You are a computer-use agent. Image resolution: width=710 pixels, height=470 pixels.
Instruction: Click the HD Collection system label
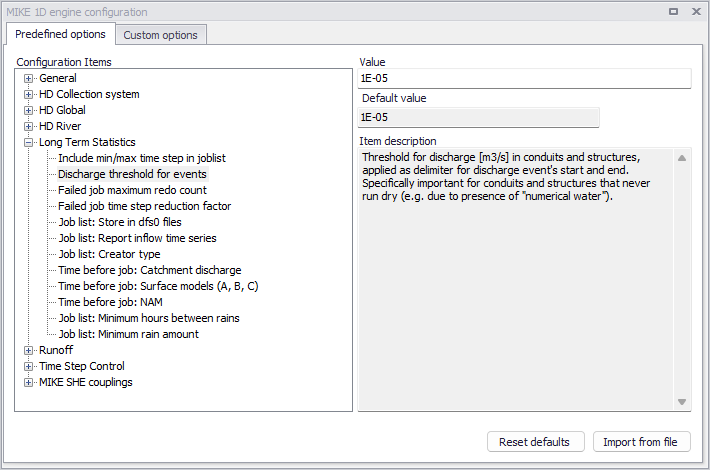point(89,94)
